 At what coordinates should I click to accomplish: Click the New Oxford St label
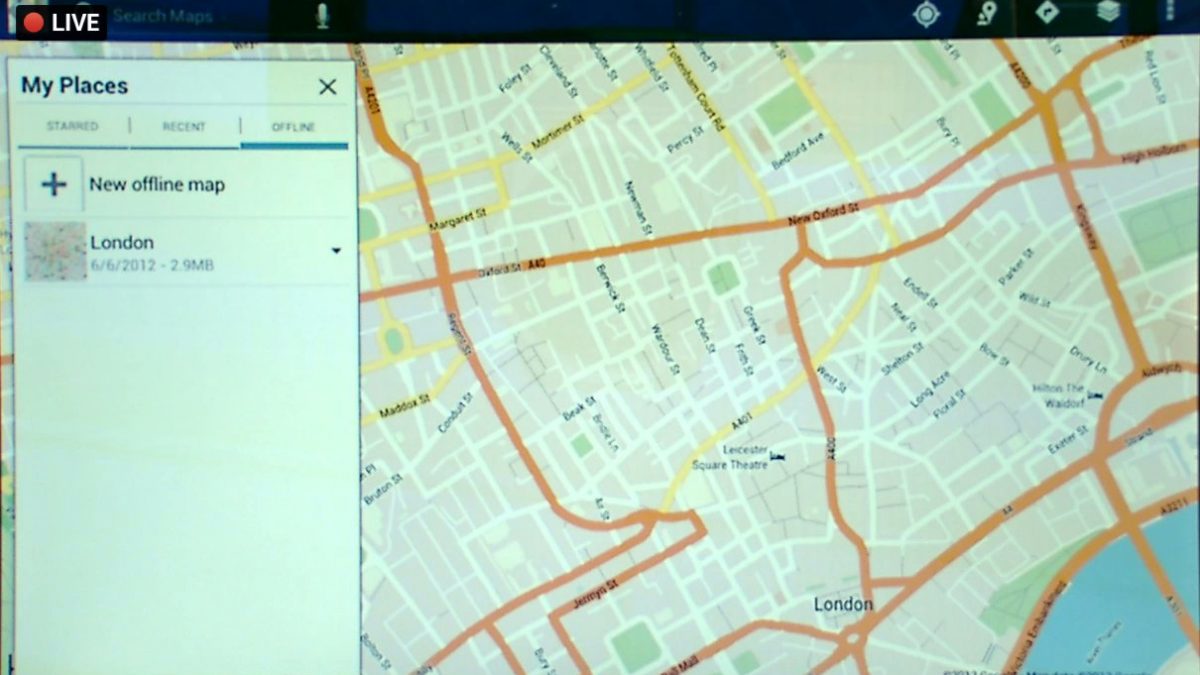coord(822,214)
